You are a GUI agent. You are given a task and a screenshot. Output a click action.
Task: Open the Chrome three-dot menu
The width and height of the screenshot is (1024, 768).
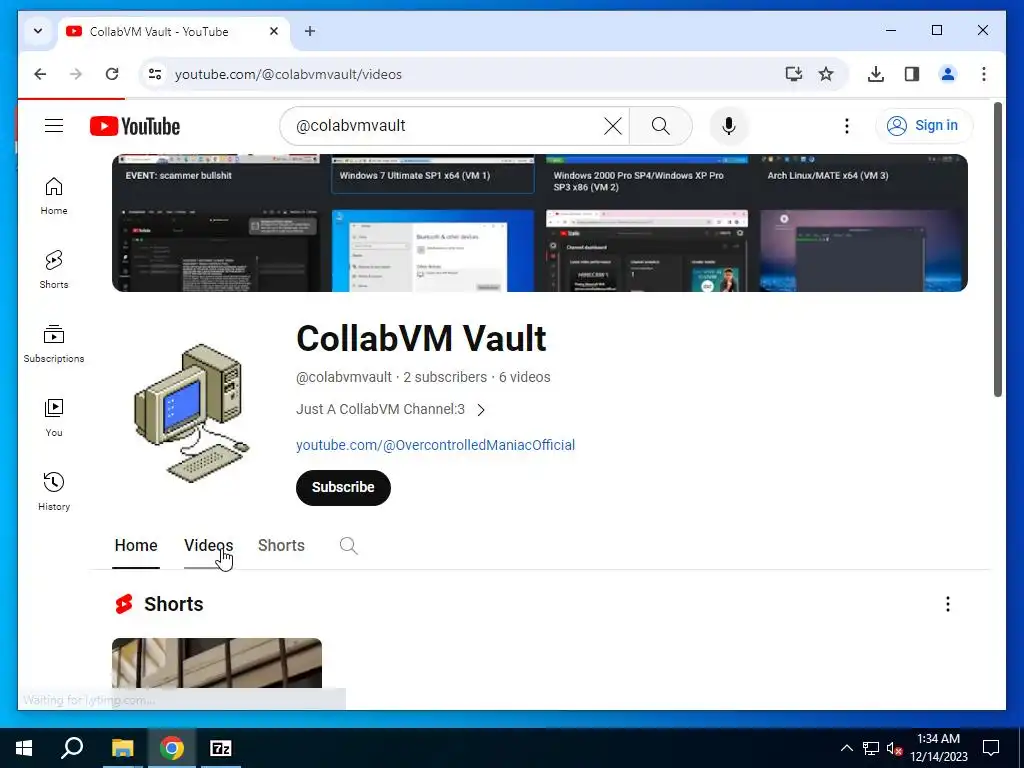[x=984, y=74]
